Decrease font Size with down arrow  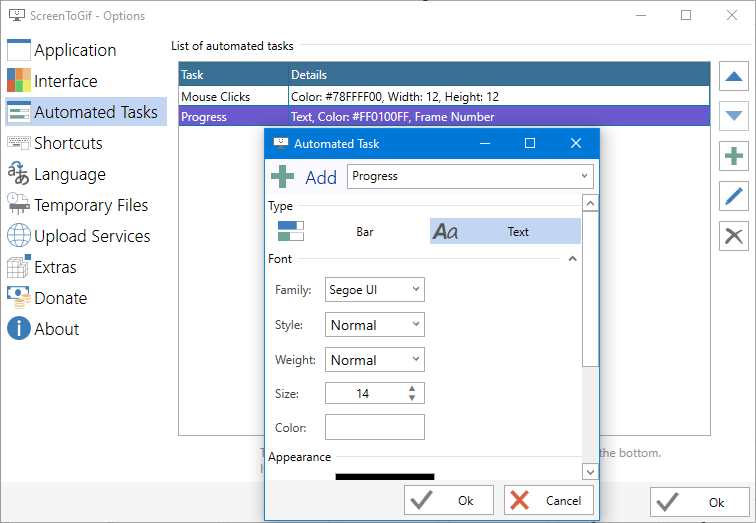coord(412,398)
